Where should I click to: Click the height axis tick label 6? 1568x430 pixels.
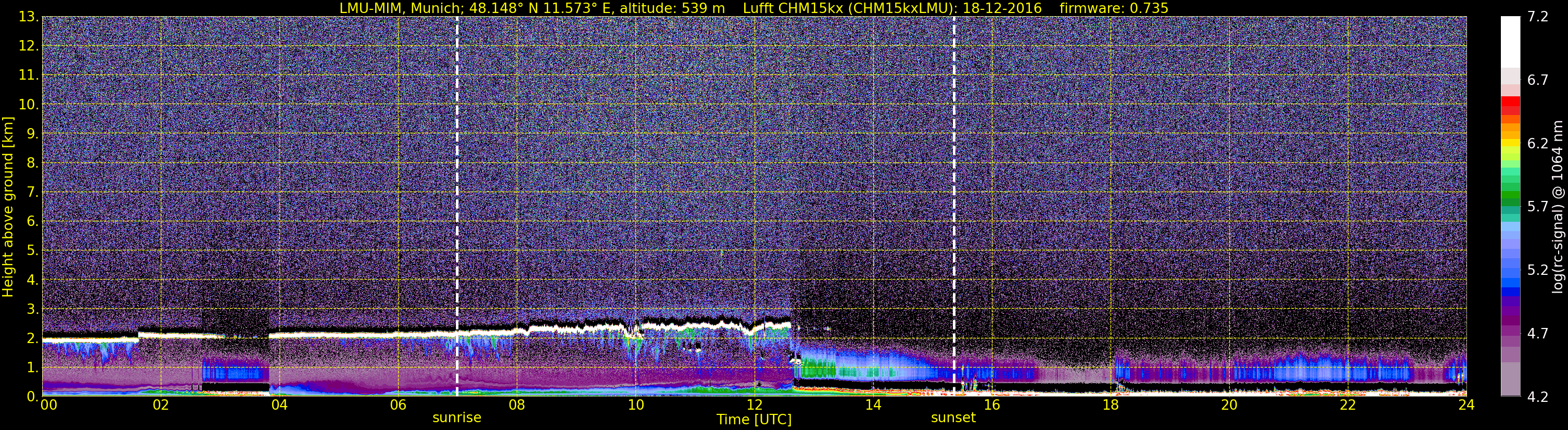[33, 222]
